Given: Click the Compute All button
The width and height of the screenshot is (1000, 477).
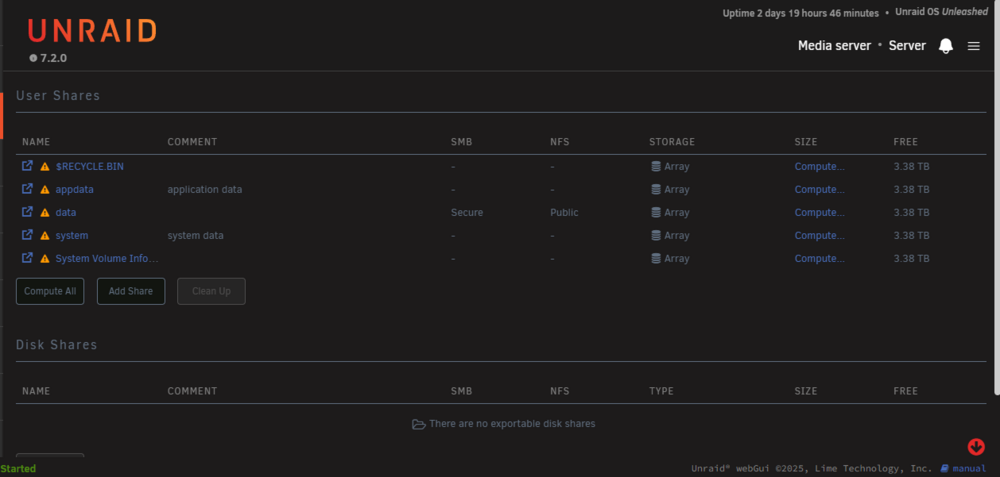Looking at the screenshot, I should tap(50, 291).
